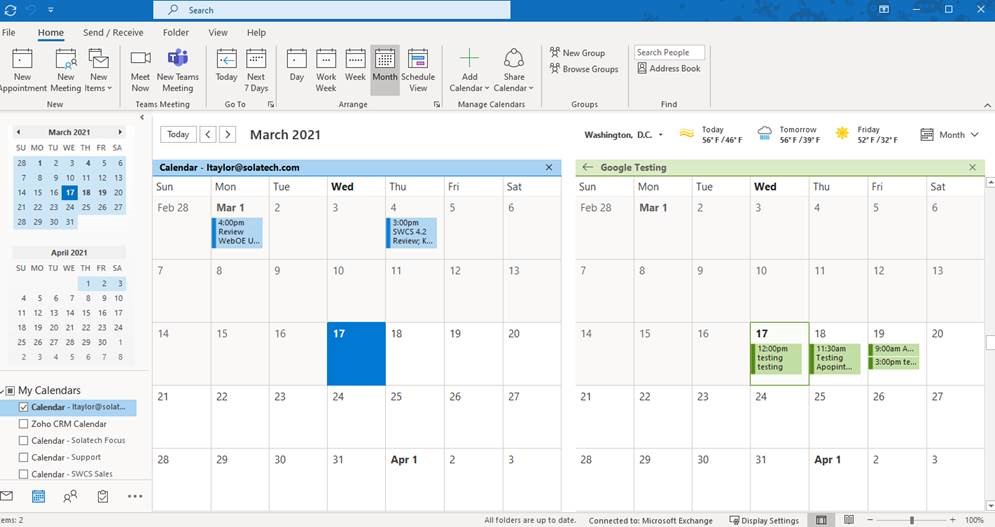995x527 pixels.
Task: Check Calendar - Support
Action: point(23,457)
